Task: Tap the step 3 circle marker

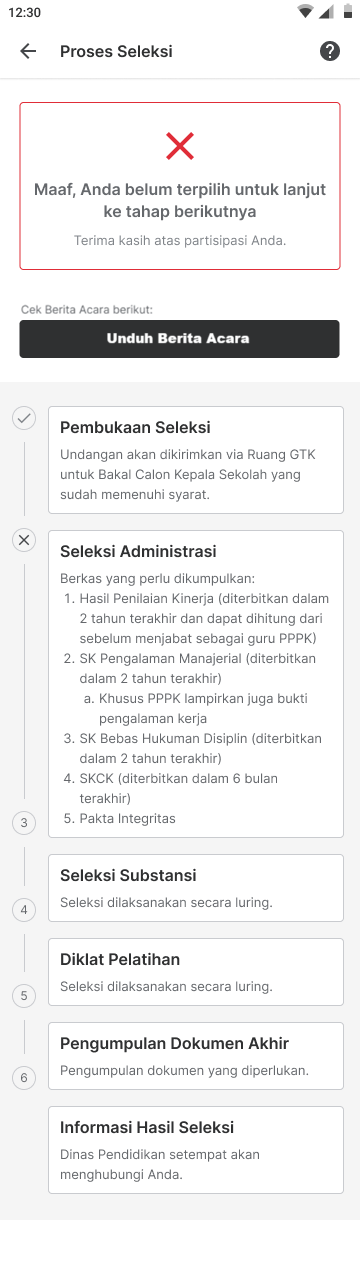Action: point(24,823)
